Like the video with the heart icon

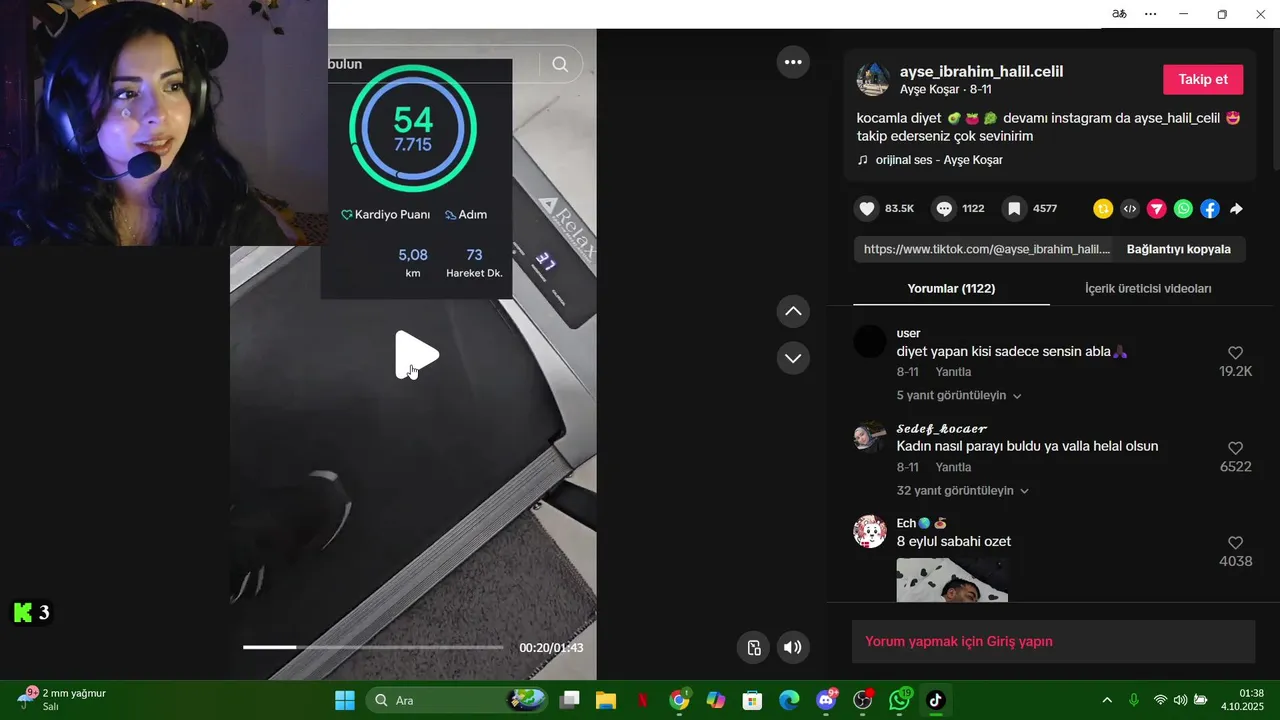[x=867, y=208]
